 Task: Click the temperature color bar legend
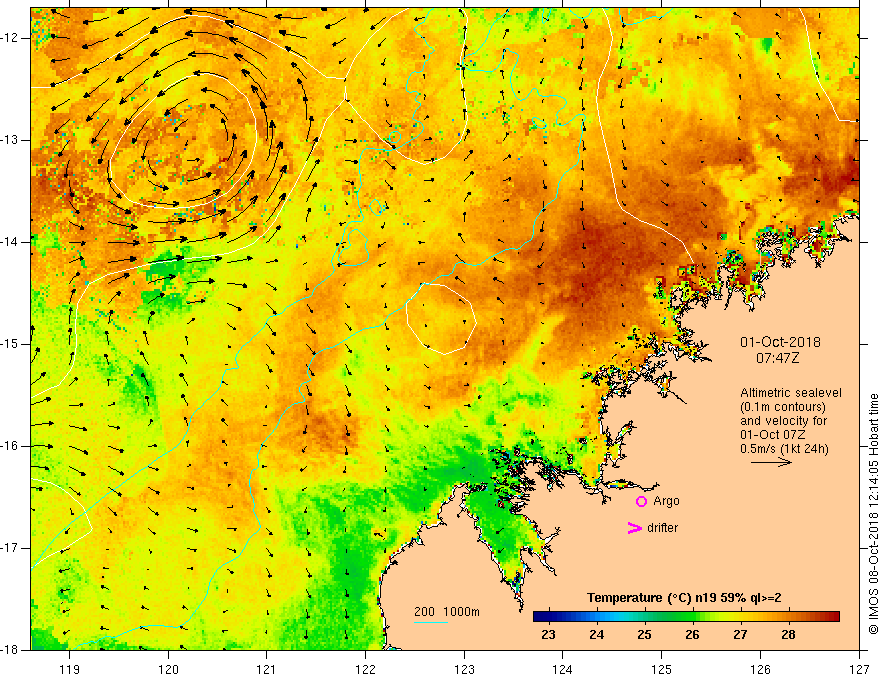pos(686,617)
